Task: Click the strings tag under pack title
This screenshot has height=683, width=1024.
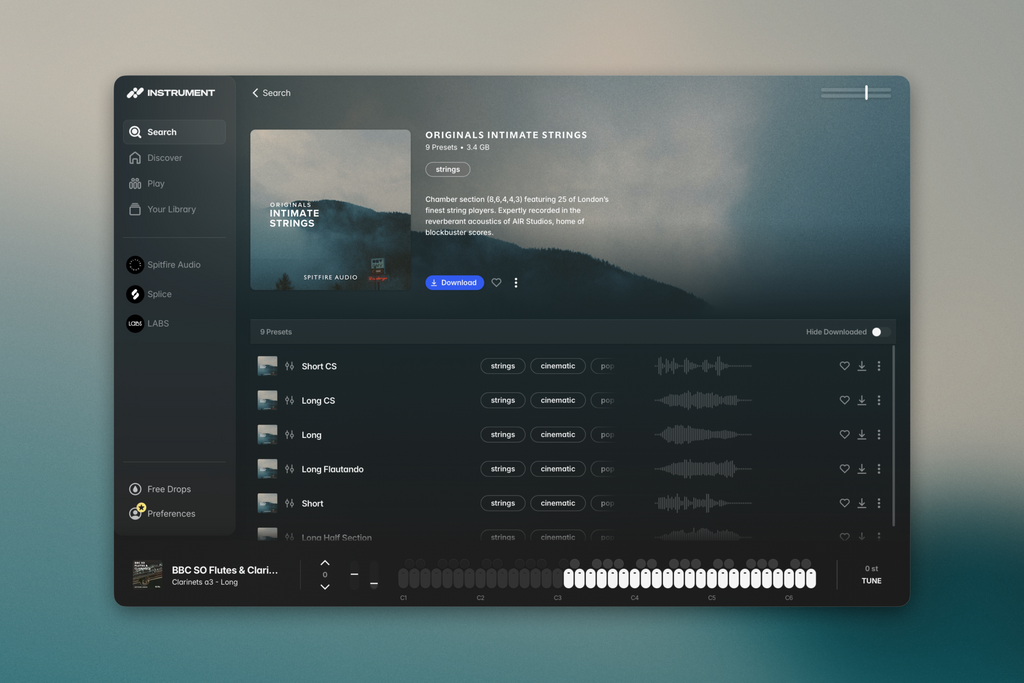Action: 448,169
